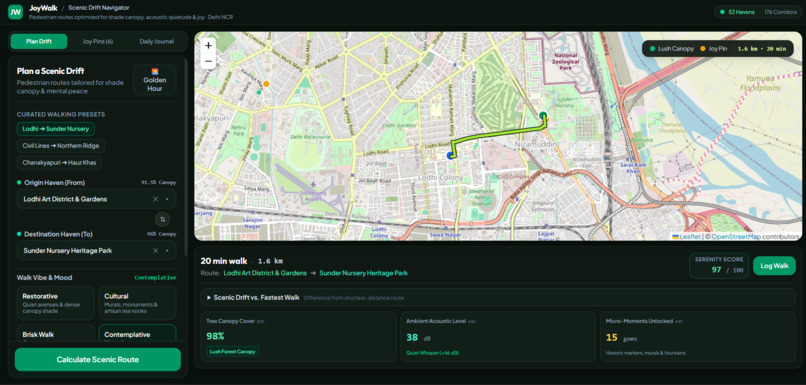Click the 1.6 km · 20 min legend text
Image resolution: width=806 pixels, height=385 pixels.
click(x=762, y=49)
